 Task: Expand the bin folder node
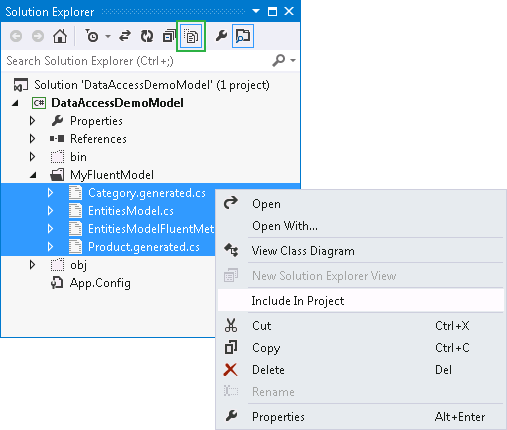click(x=32, y=157)
